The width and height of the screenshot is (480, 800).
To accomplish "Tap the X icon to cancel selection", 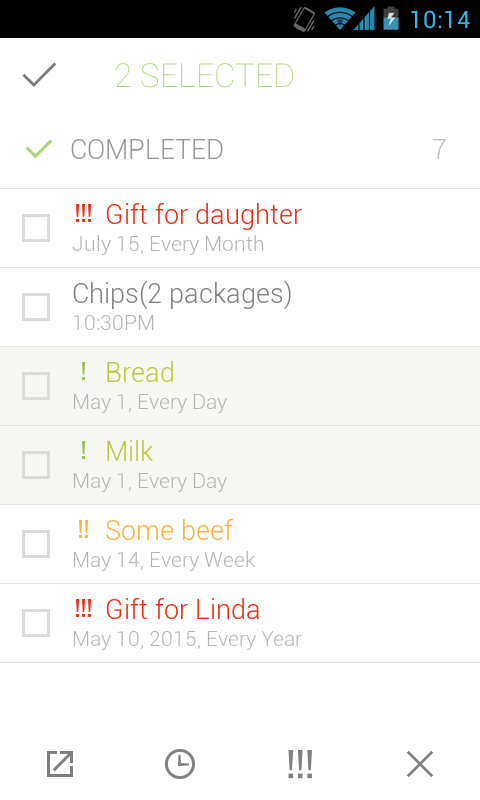I will coord(420,764).
